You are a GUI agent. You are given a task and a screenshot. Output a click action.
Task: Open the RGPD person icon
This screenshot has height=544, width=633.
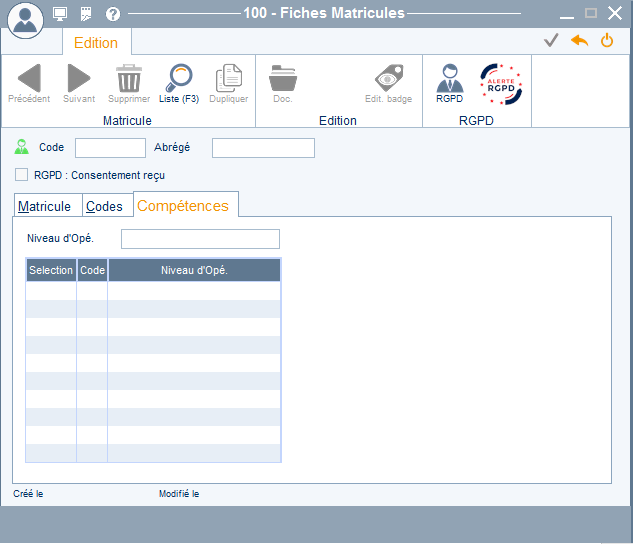click(x=449, y=84)
